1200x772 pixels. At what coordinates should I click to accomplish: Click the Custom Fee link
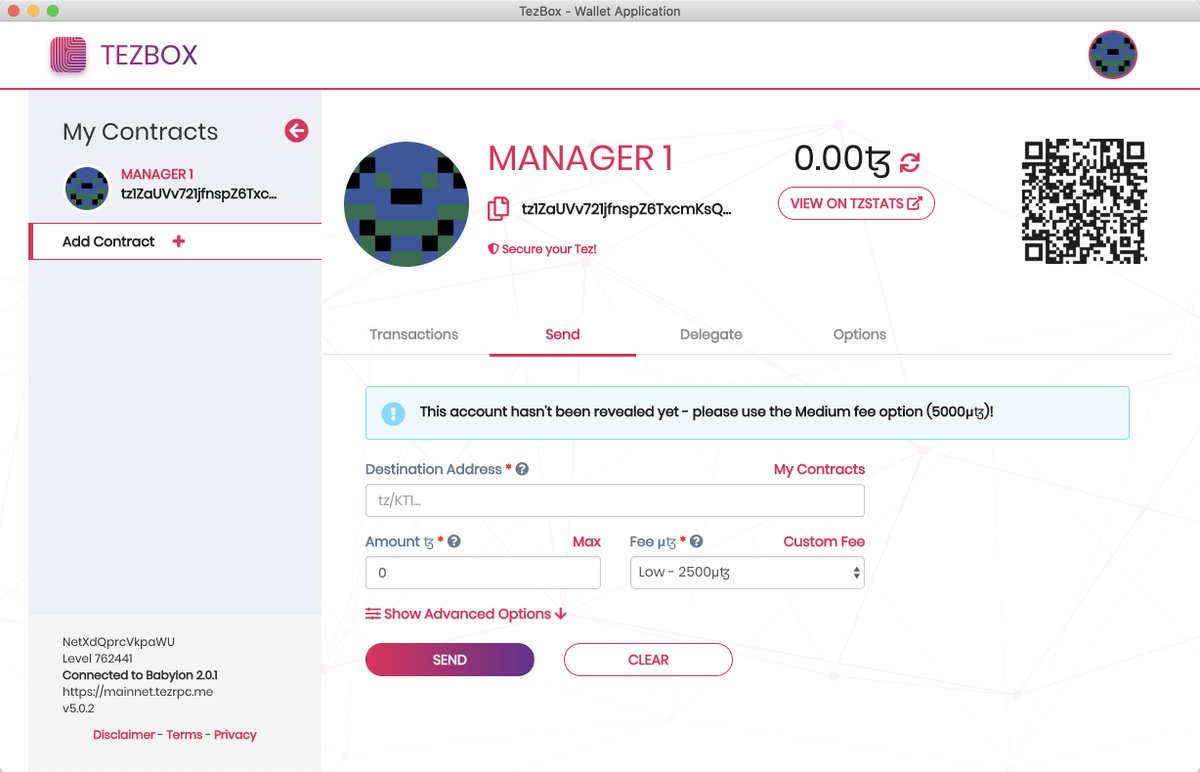pos(824,541)
